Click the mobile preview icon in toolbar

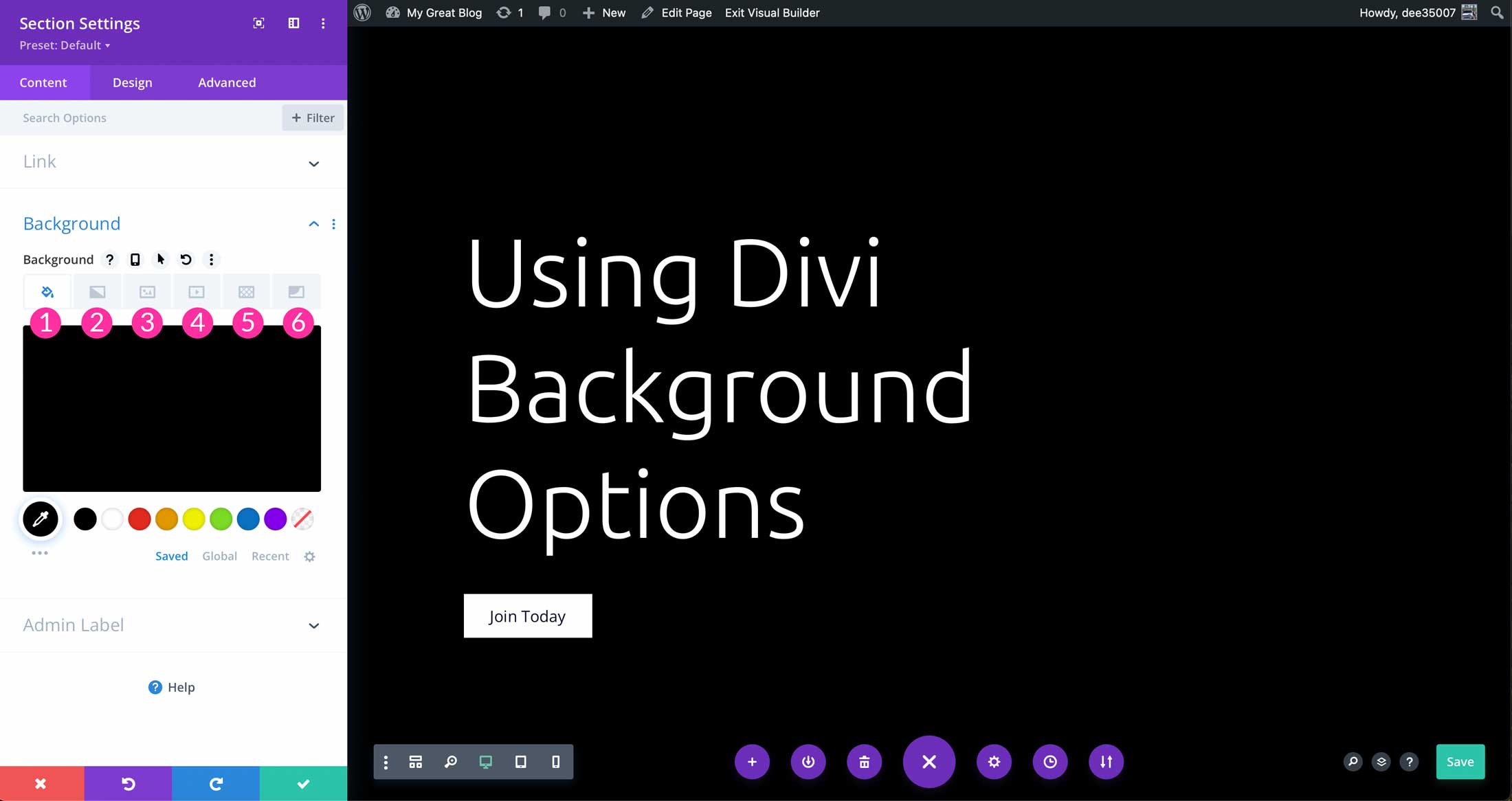[556, 762]
